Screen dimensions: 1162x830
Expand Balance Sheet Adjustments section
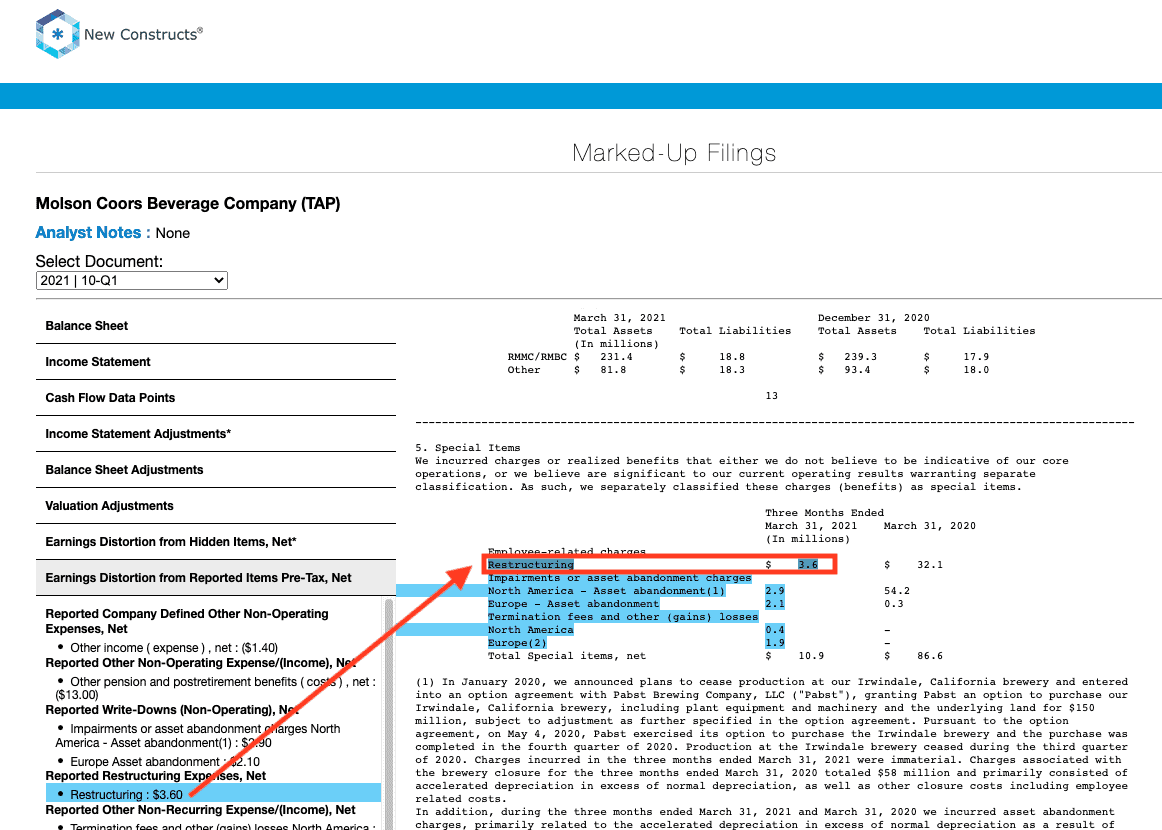point(216,470)
